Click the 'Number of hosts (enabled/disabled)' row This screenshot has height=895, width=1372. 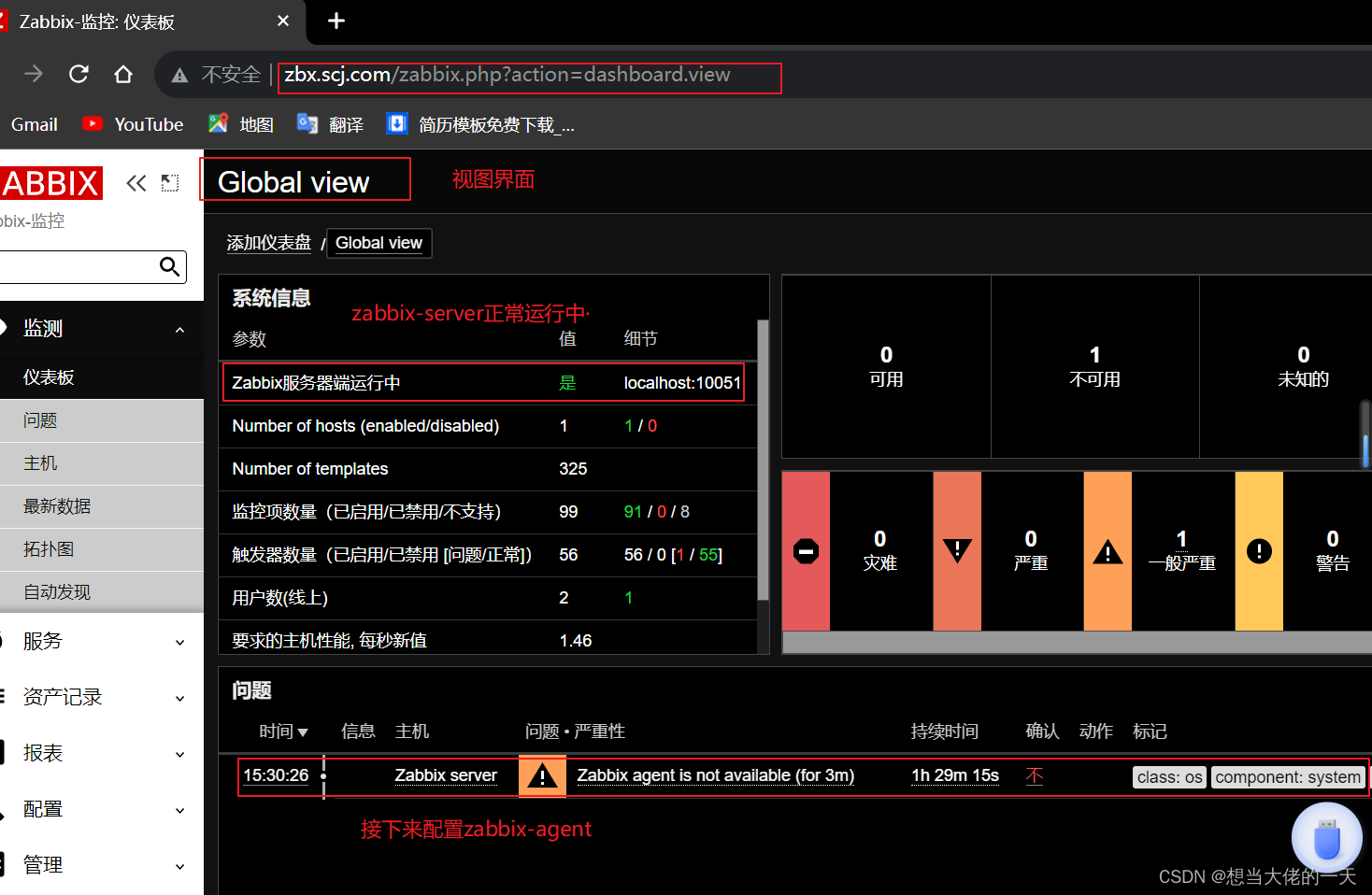(488, 426)
